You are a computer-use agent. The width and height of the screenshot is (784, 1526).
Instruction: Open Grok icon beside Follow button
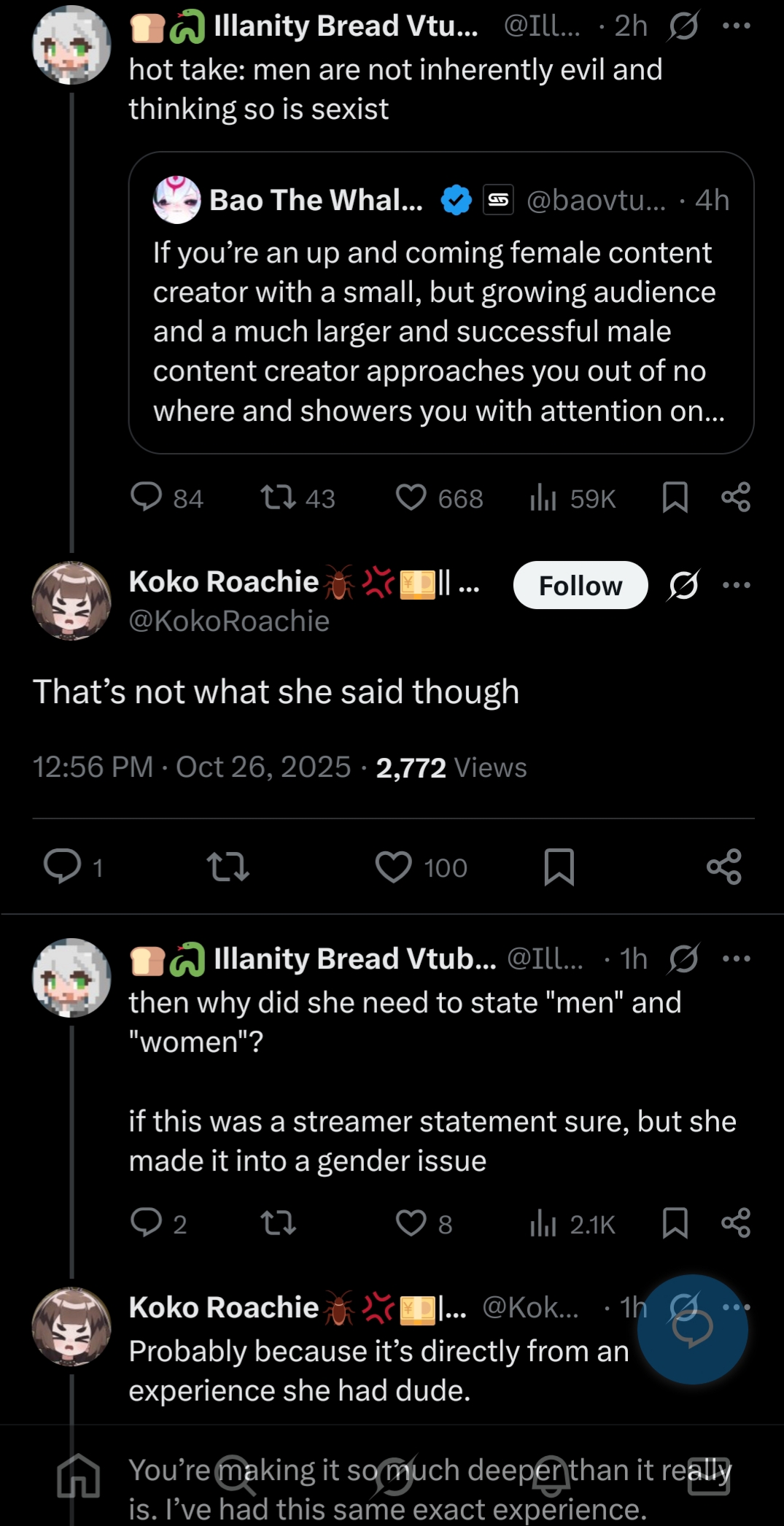point(683,585)
